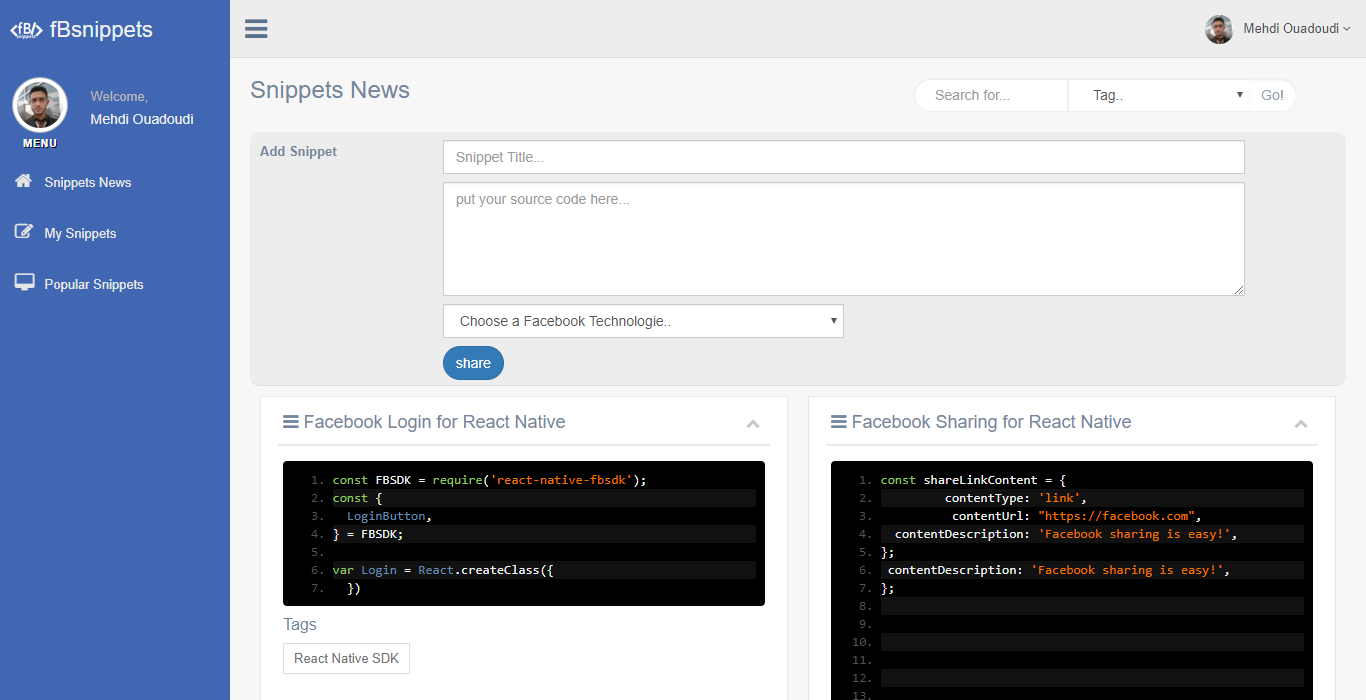
Task: Open the Tag.. filter dropdown
Action: click(1160, 95)
